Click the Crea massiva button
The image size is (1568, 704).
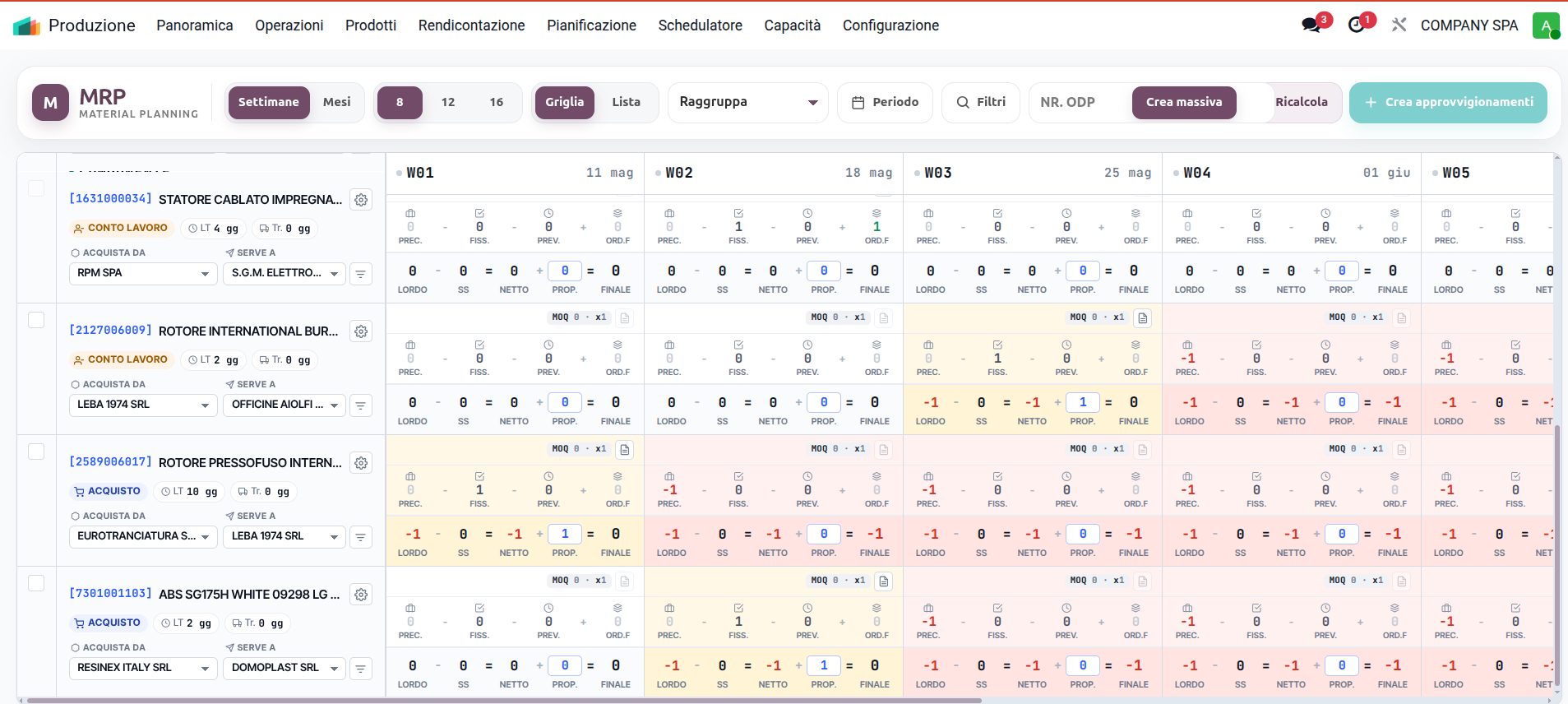[1184, 103]
